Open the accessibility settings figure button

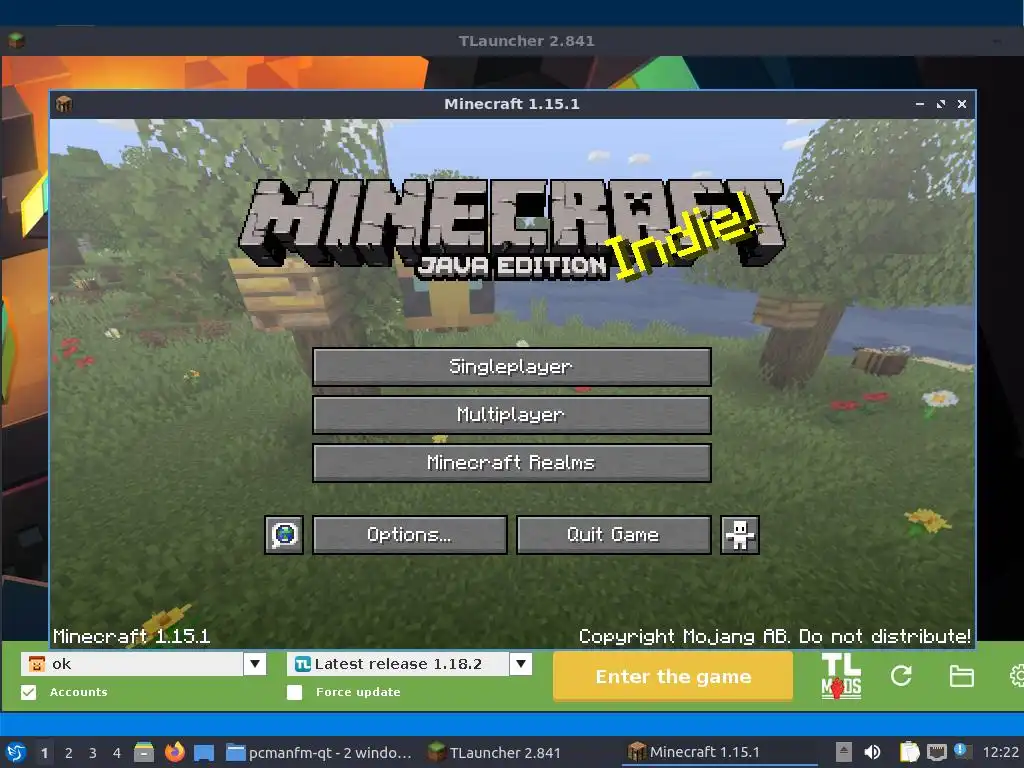(740, 535)
